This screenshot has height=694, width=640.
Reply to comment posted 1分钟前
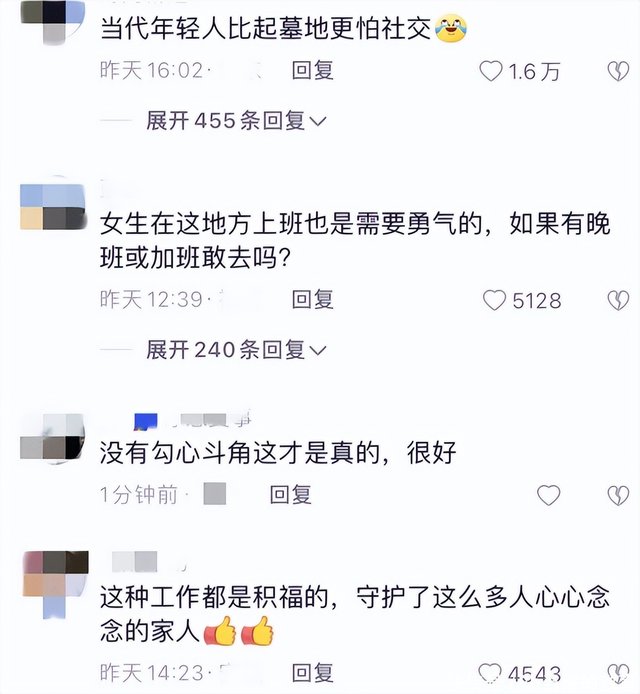[x=291, y=495]
